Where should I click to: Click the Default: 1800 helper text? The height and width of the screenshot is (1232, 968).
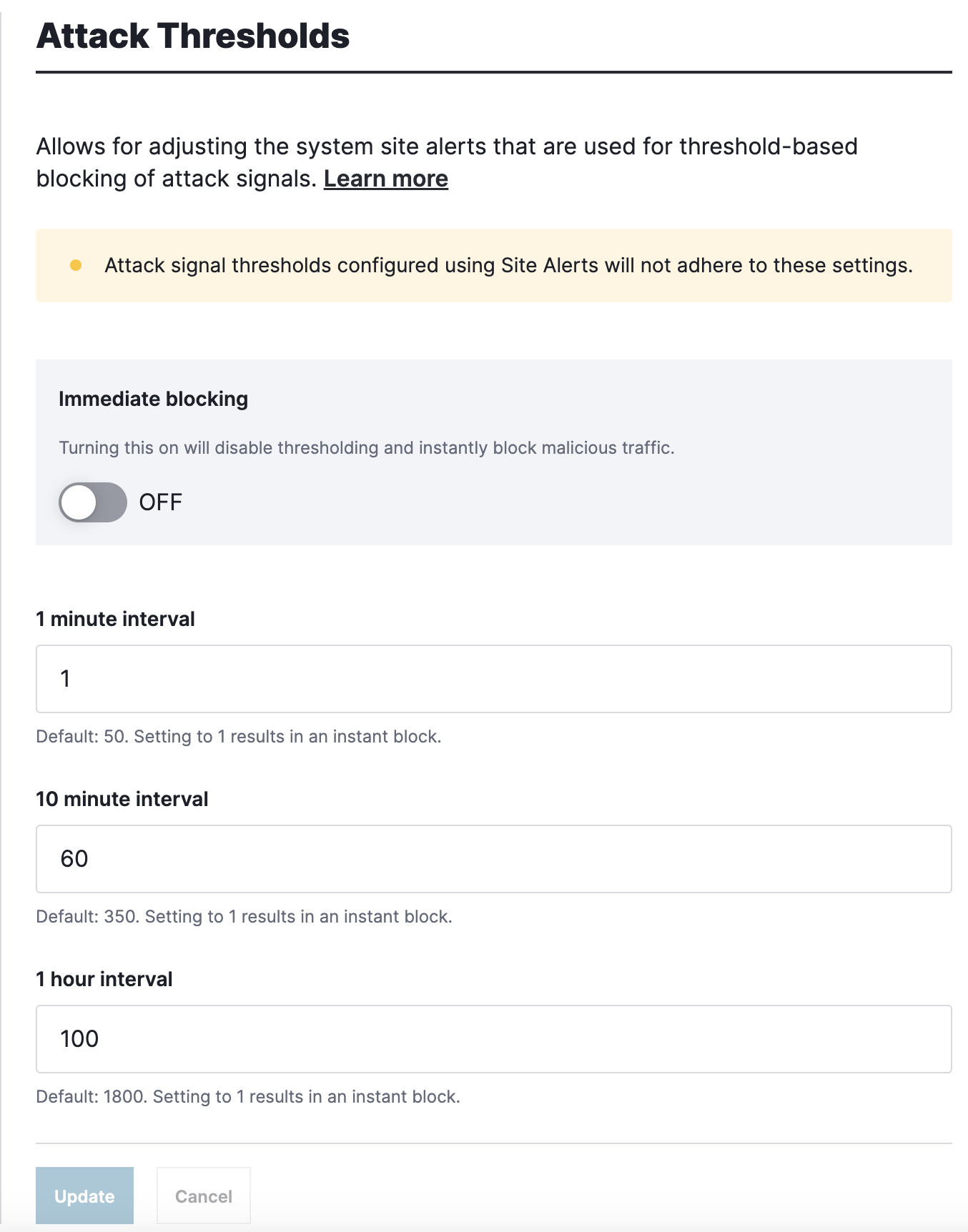[248, 1096]
